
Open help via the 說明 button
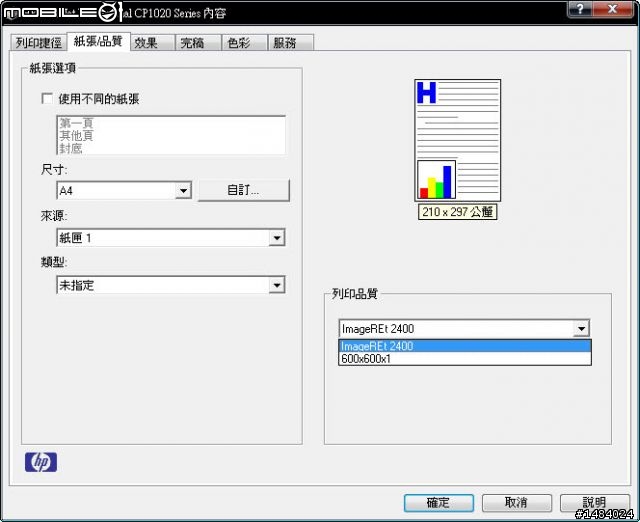(x=595, y=503)
